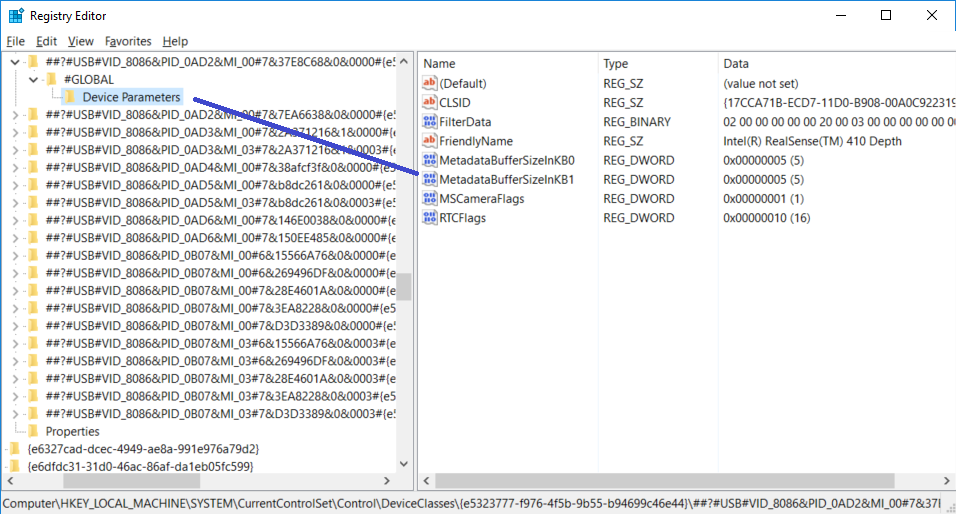Collapse the #GLOBAL tree node
The width and height of the screenshot is (956, 514).
pyautogui.click(x=33, y=79)
